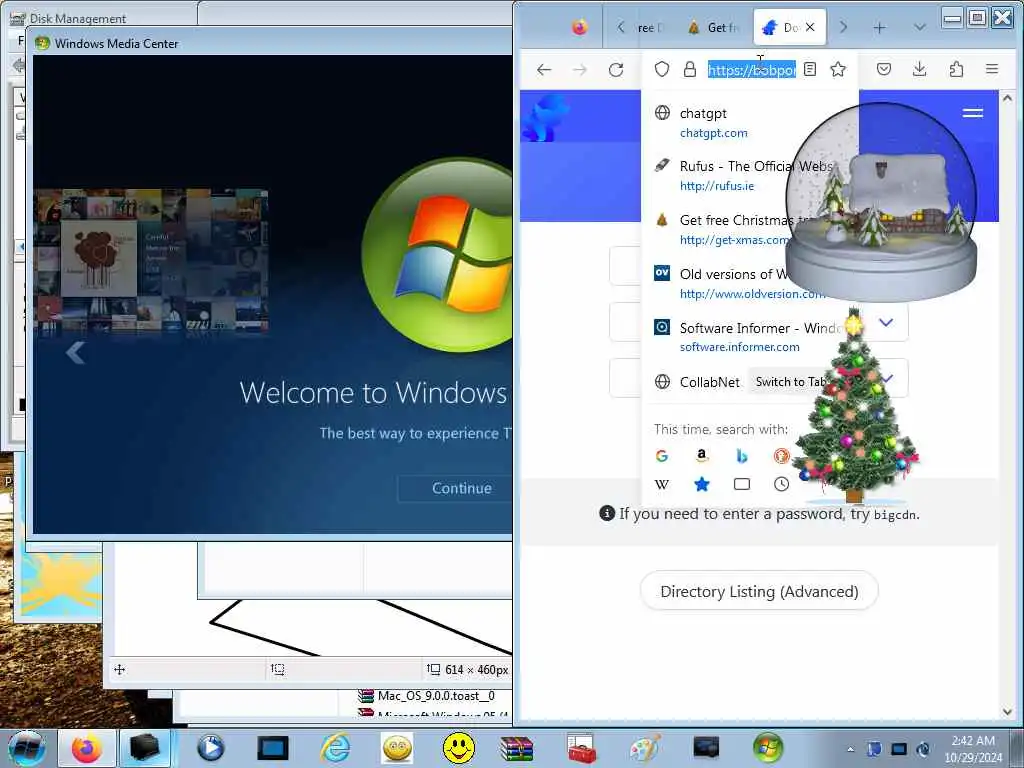Click the blue dog site logo
Viewport: 1024px width, 768px height.
(546, 118)
